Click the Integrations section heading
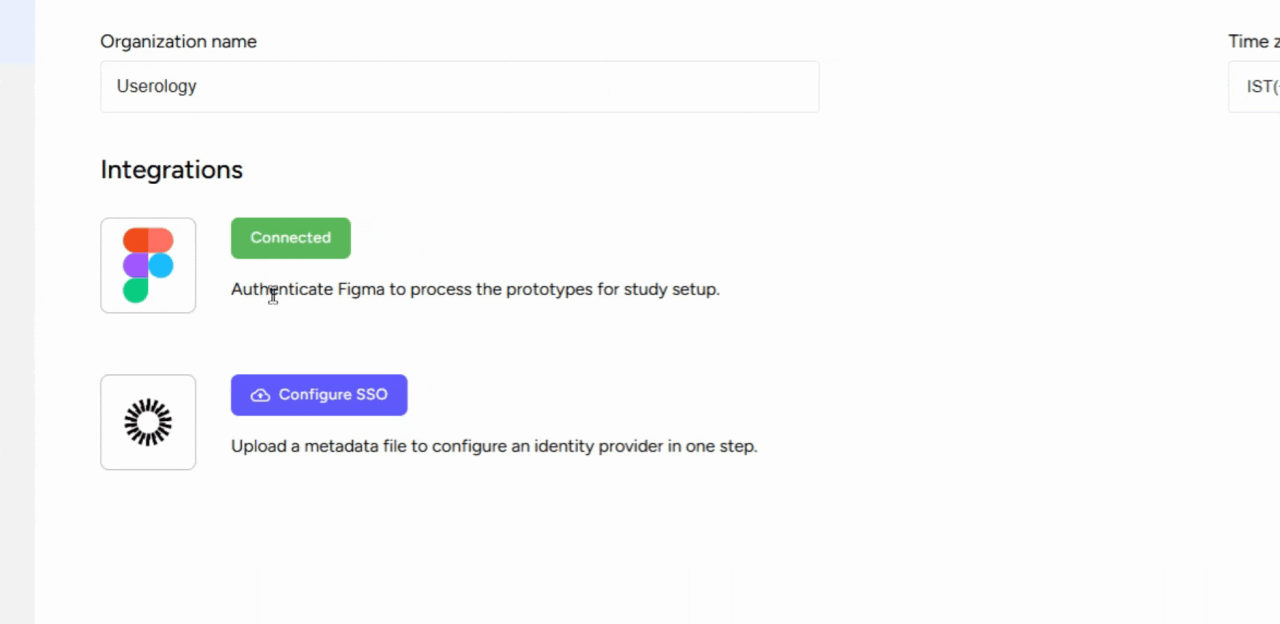1280x624 pixels. coord(171,170)
